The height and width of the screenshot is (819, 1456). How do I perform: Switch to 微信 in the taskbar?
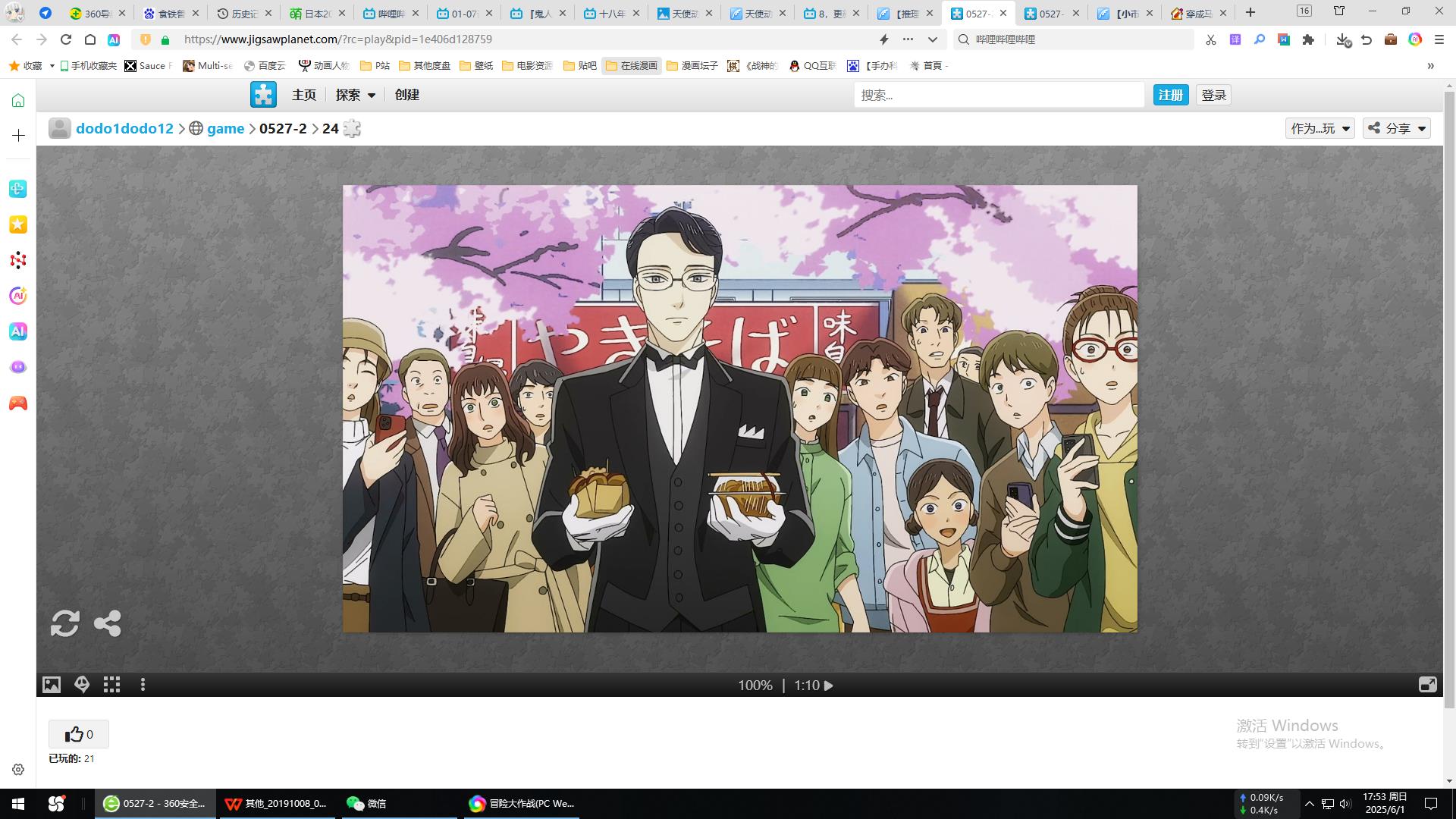(398, 804)
